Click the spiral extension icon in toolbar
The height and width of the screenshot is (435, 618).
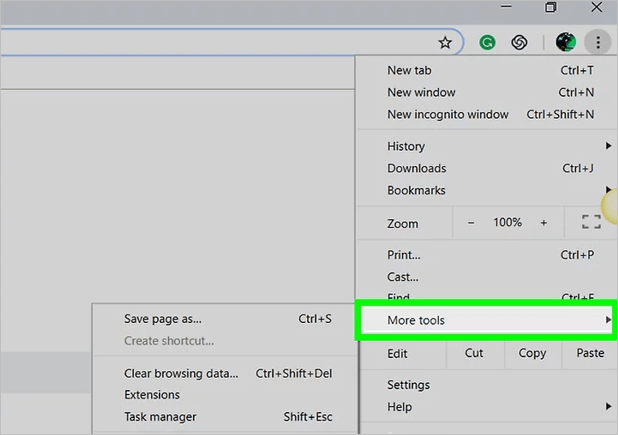pyautogui.click(x=519, y=43)
